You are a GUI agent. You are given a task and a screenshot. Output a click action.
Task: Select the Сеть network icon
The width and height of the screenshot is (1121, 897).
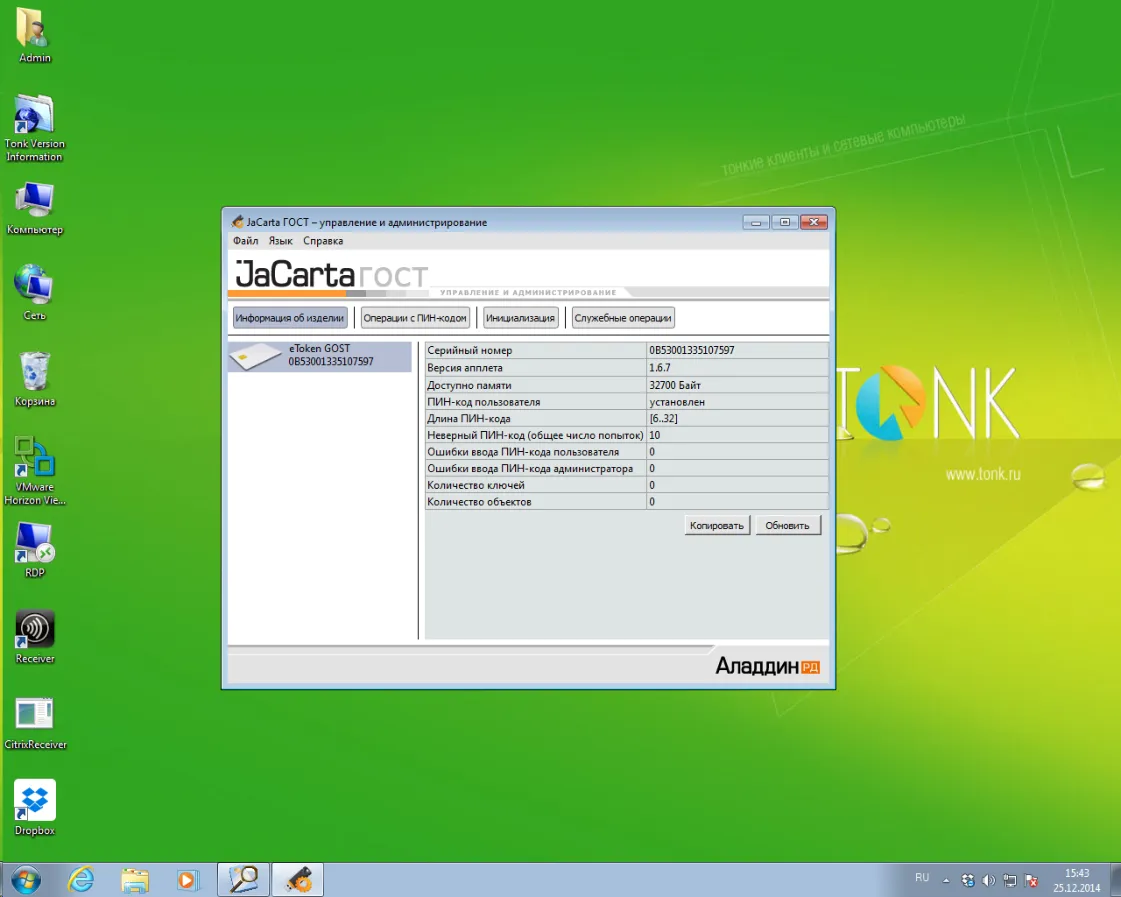pyautogui.click(x=34, y=292)
